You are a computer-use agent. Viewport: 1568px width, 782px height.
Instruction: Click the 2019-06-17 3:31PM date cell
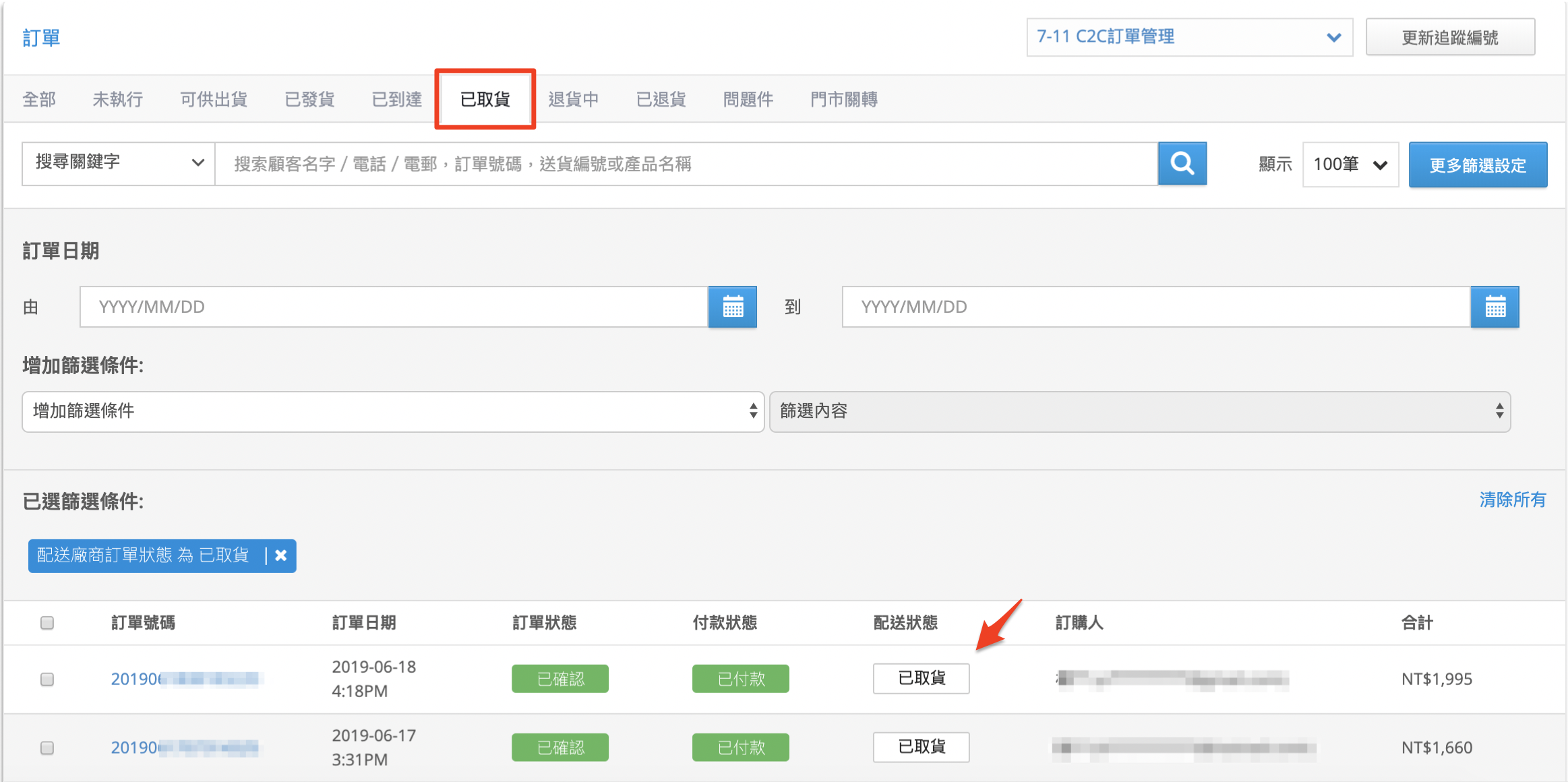[x=374, y=748]
